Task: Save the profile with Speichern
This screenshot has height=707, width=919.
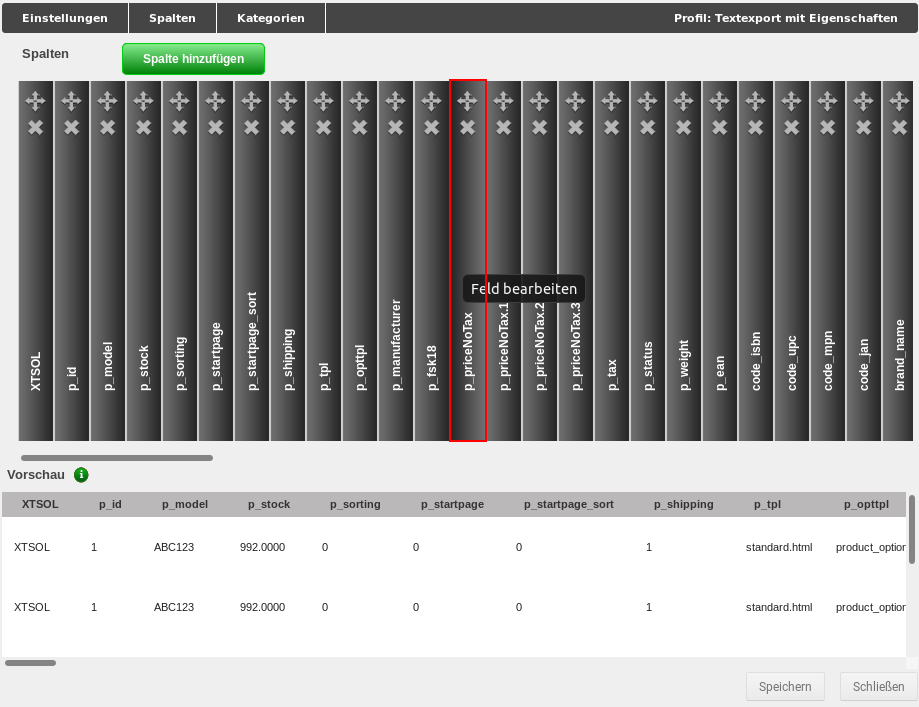Action: pyautogui.click(x=784, y=686)
